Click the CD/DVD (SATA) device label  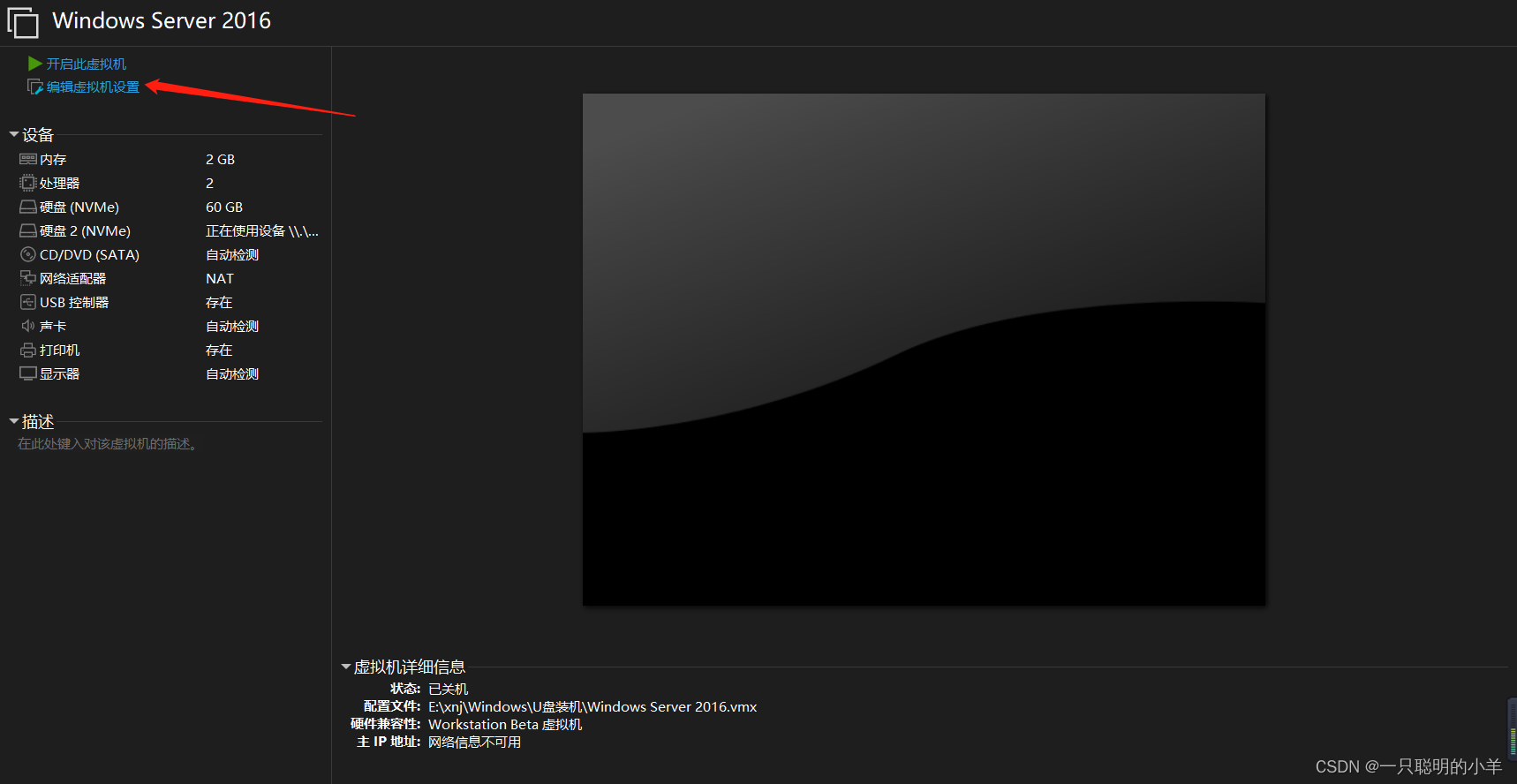90,255
